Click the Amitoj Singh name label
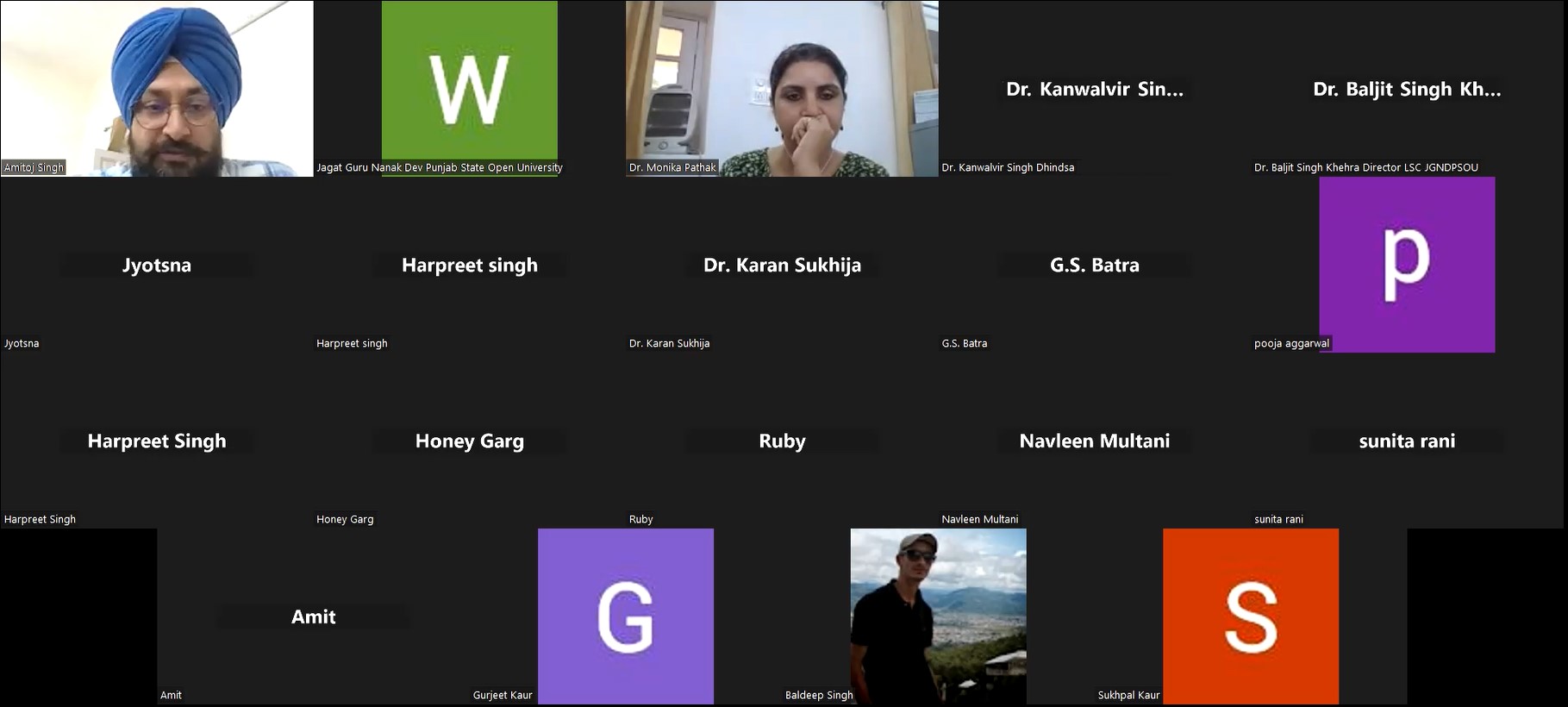The height and width of the screenshot is (707, 1568). click(34, 167)
